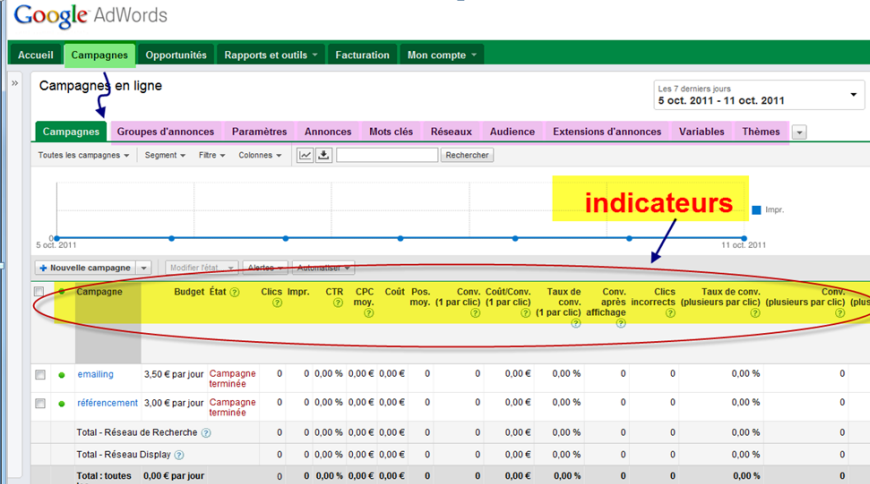Sort by Pos. moy. column header
The height and width of the screenshot is (484, 870).
click(420, 297)
